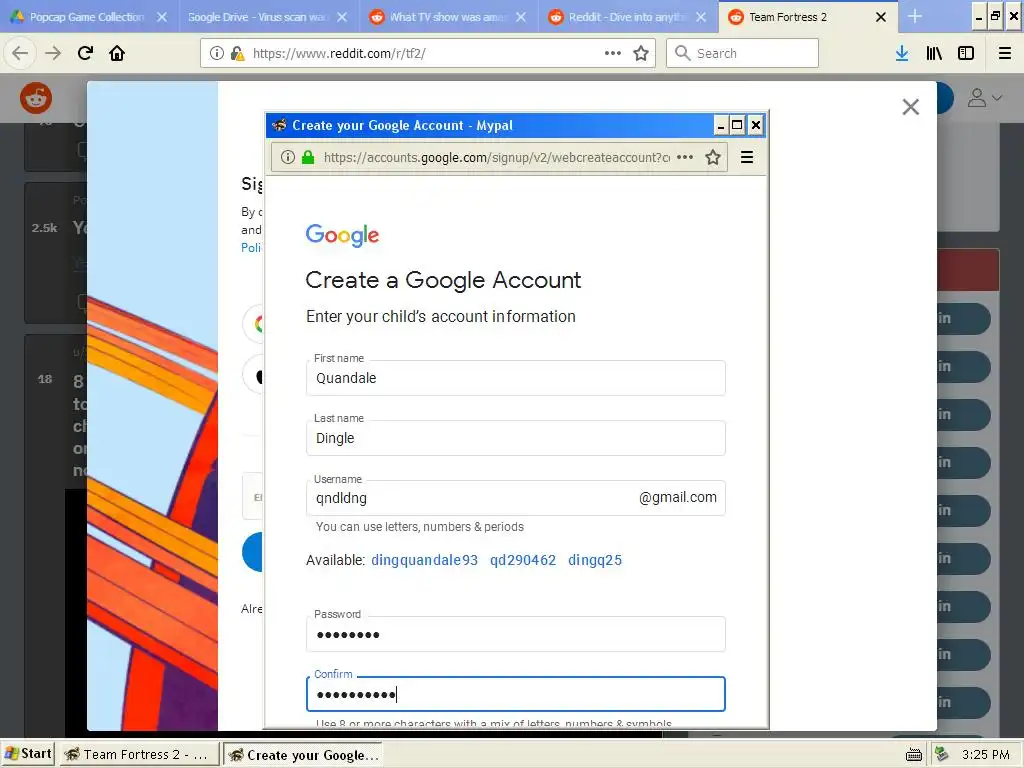Choose suggested username qd290462

(x=523, y=560)
